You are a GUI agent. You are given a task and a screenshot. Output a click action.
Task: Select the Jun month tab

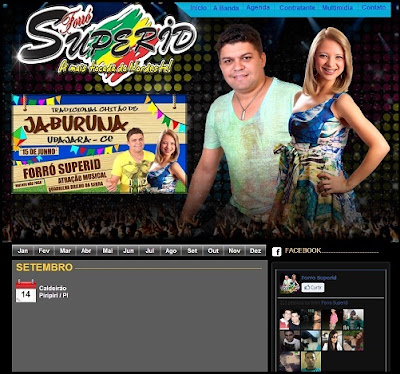[x=128, y=251]
